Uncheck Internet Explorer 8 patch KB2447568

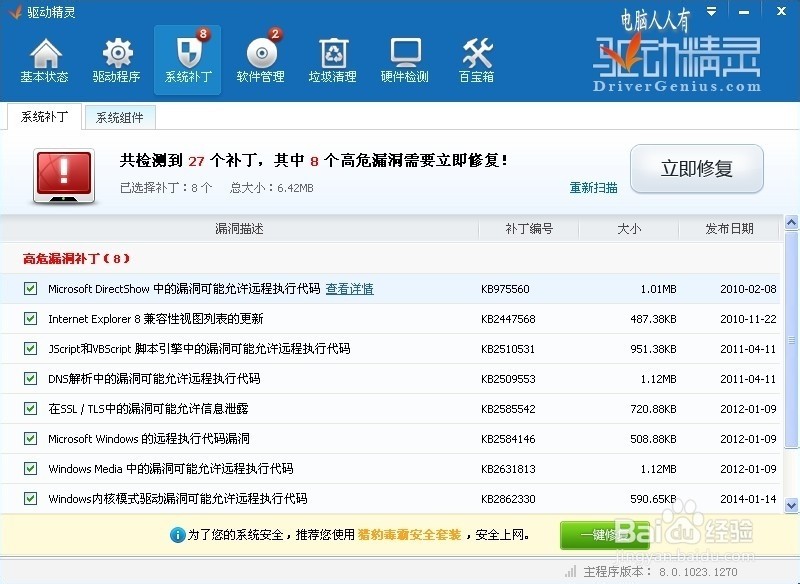click(31, 319)
